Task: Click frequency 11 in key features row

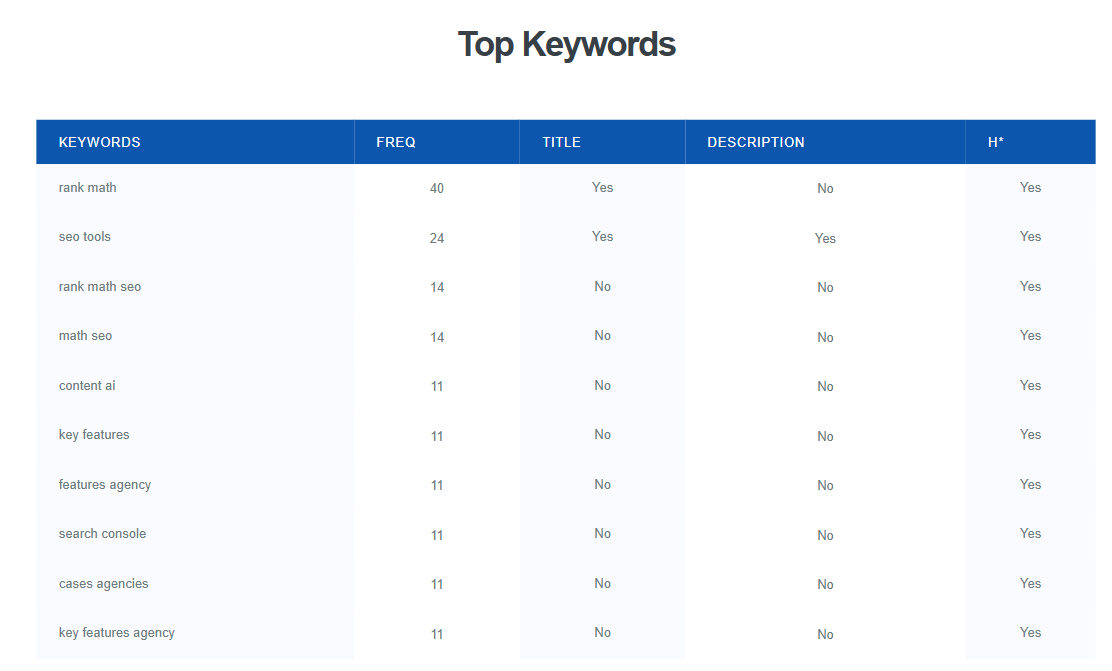Action: [x=437, y=436]
